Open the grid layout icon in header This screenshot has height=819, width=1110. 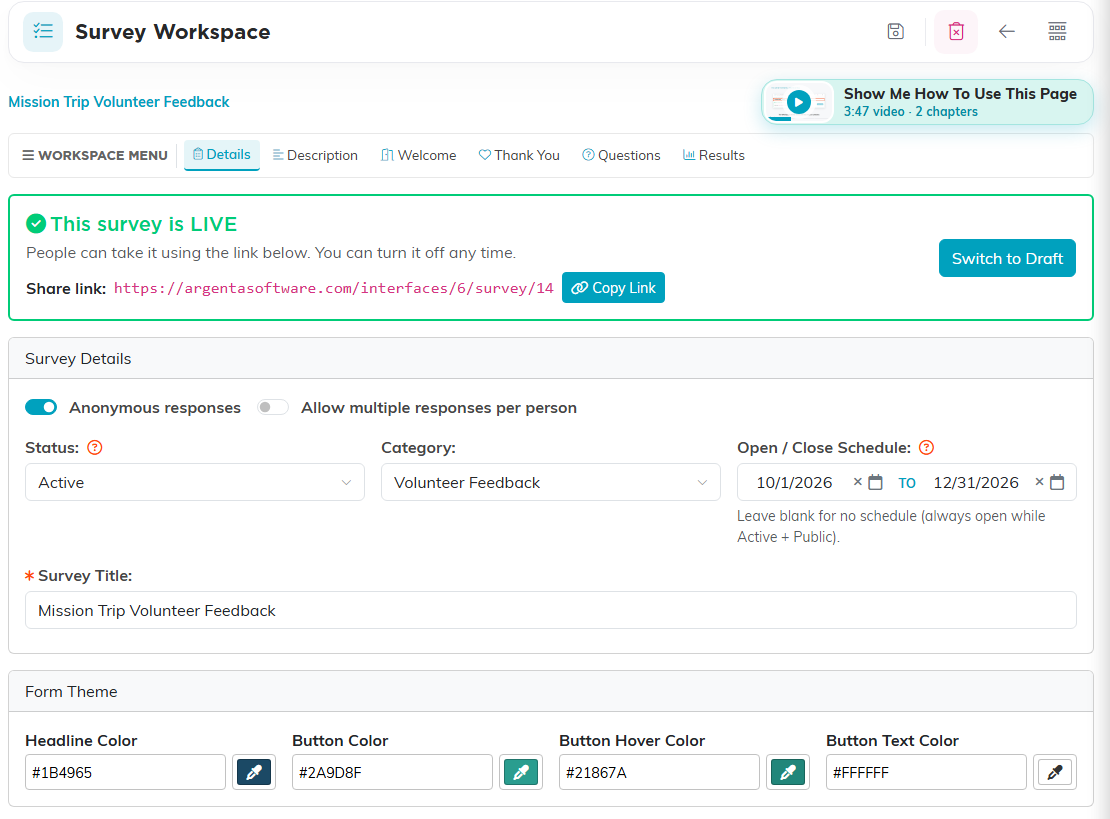coord(1057,32)
